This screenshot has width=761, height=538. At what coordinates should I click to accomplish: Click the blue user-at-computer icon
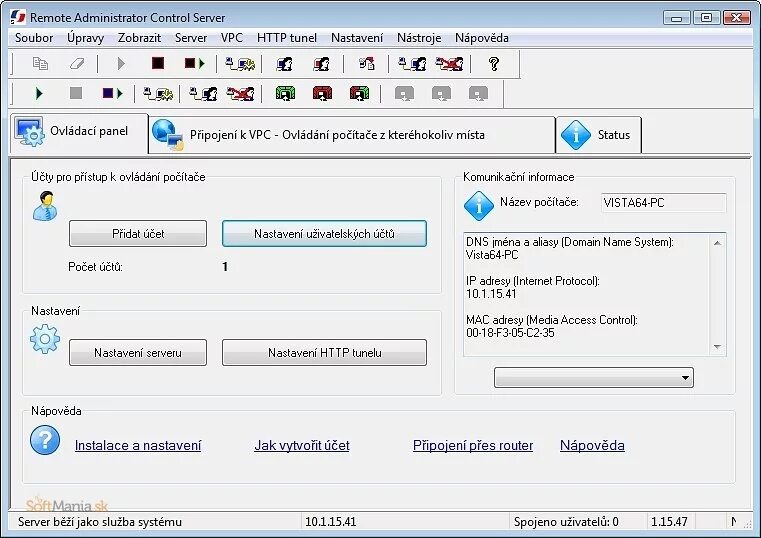tap(284, 64)
